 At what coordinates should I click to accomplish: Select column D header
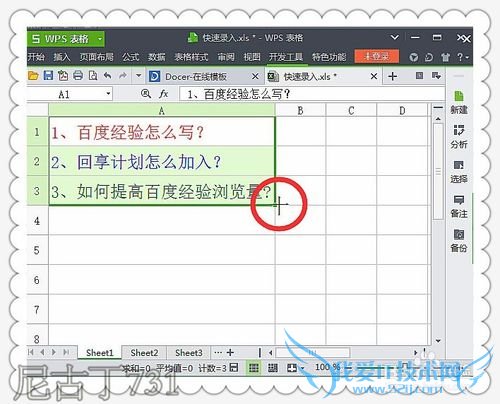tap(402, 110)
